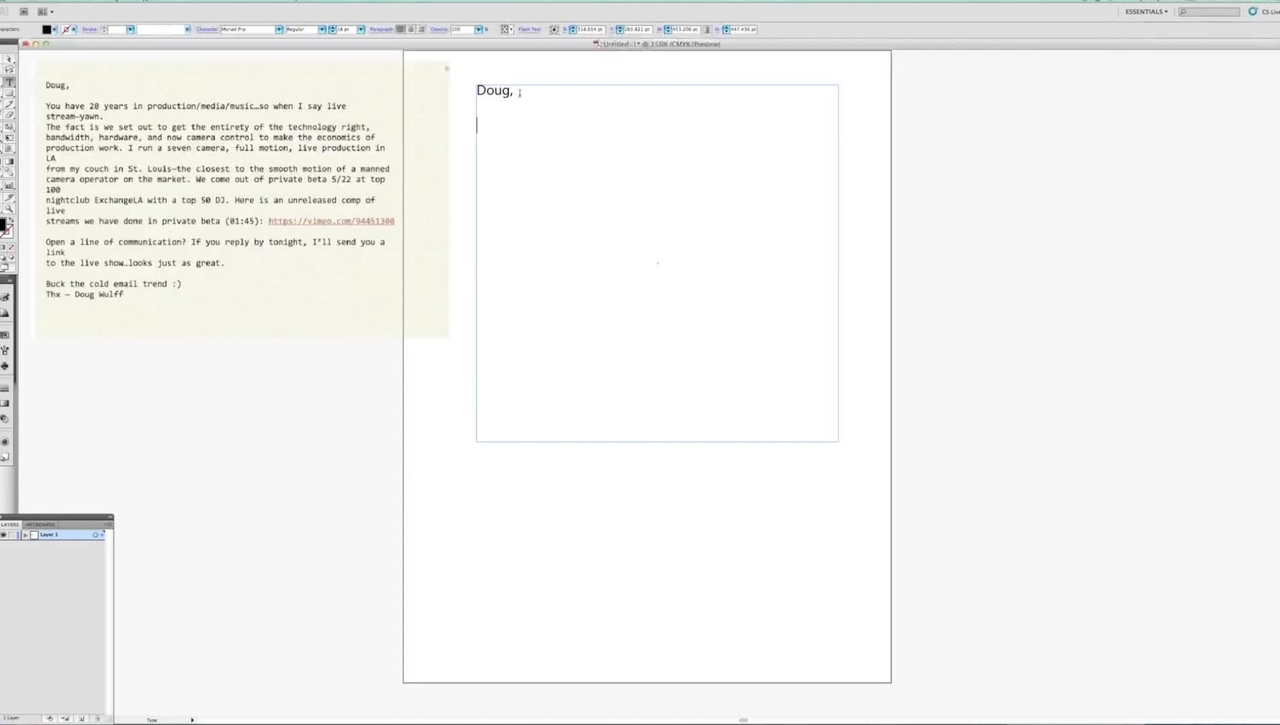Image resolution: width=1280 pixels, height=725 pixels.
Task: Open the Go to Bridge icon
Action: 24,11
